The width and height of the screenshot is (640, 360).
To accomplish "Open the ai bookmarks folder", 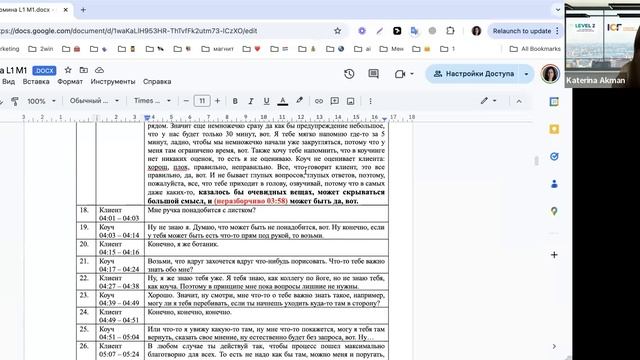I will click(362, 49).
